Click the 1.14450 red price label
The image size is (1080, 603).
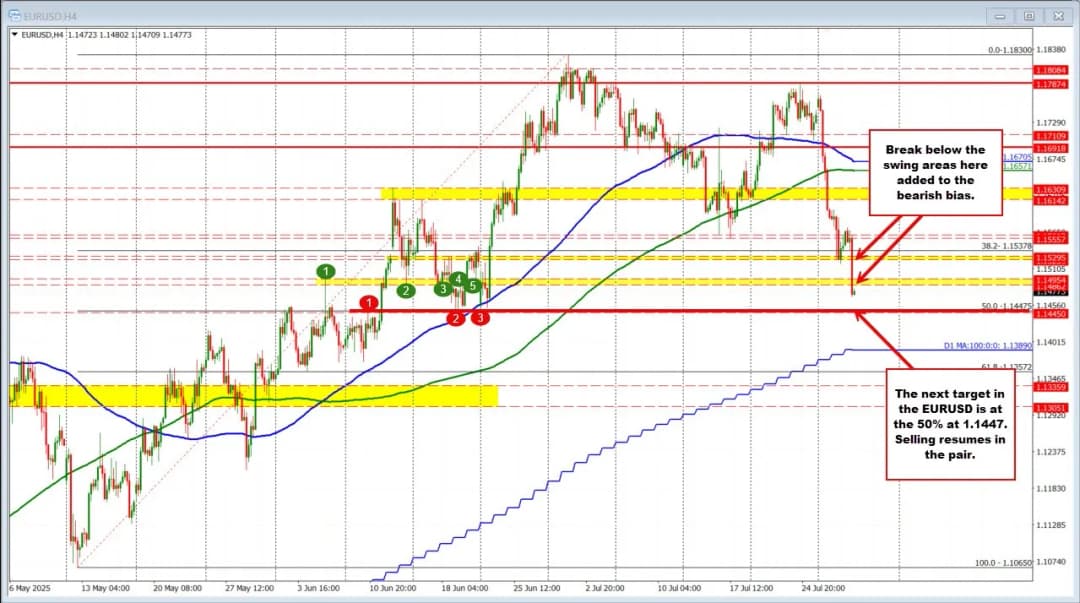coord(1053,314)
